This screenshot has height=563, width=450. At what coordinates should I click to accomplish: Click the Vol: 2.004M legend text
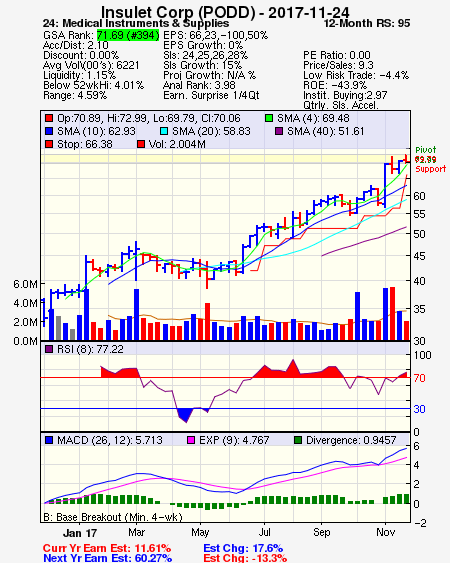click(x=177, y=144)
